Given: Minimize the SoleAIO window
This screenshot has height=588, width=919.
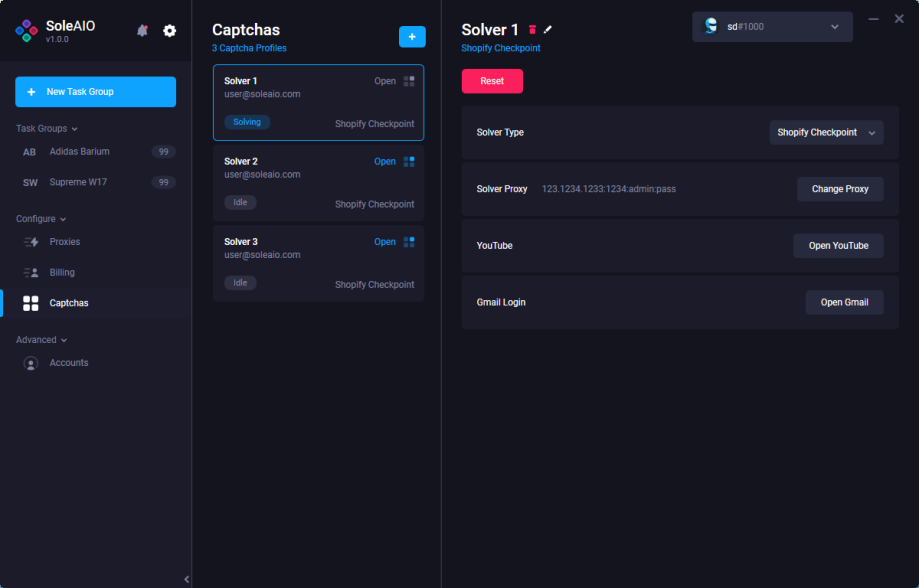Looking at the screenshot, I should click(873, 19).
